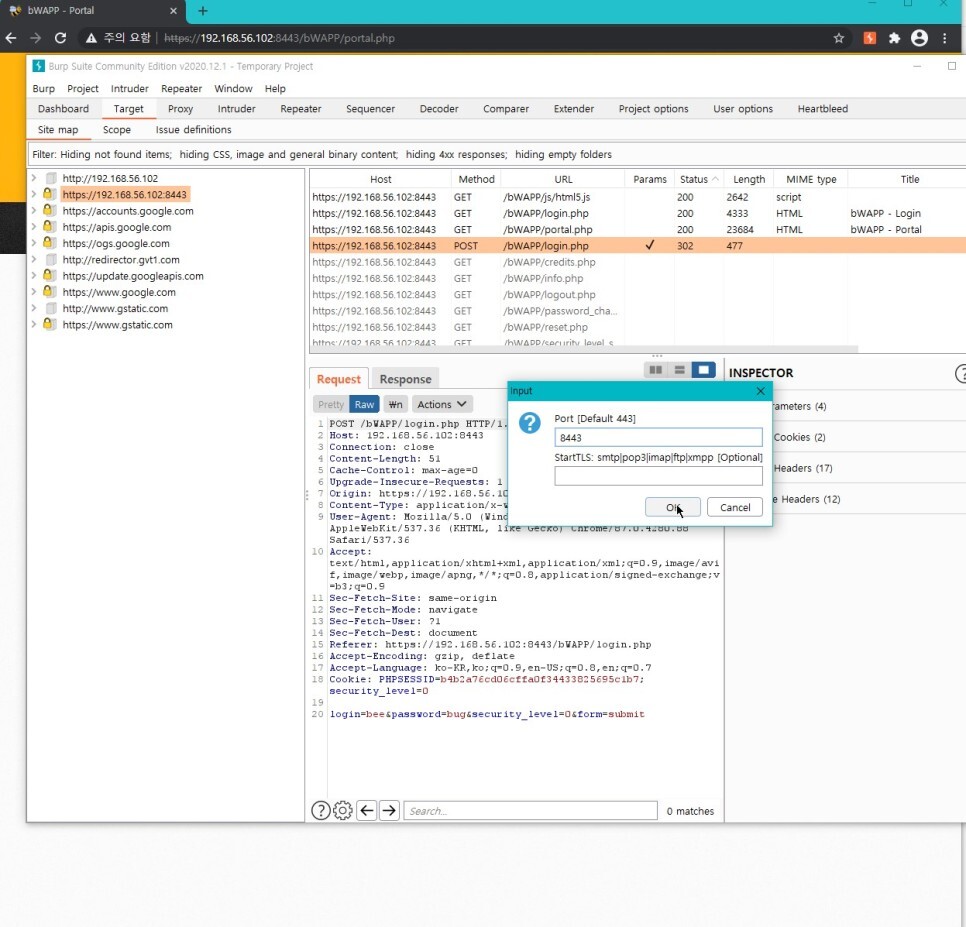This screenshot has width=966, height=927.
Task: Open the Burp menu
Action: (x=43, y=89)
